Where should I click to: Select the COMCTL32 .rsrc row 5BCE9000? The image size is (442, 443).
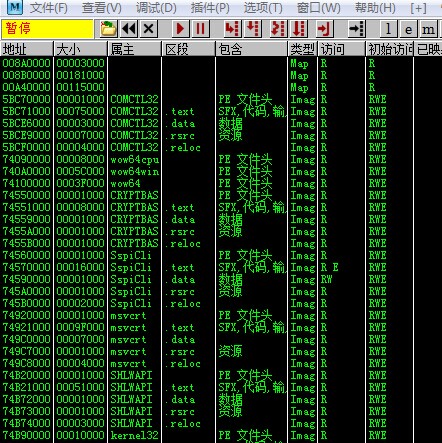[221, 135]
